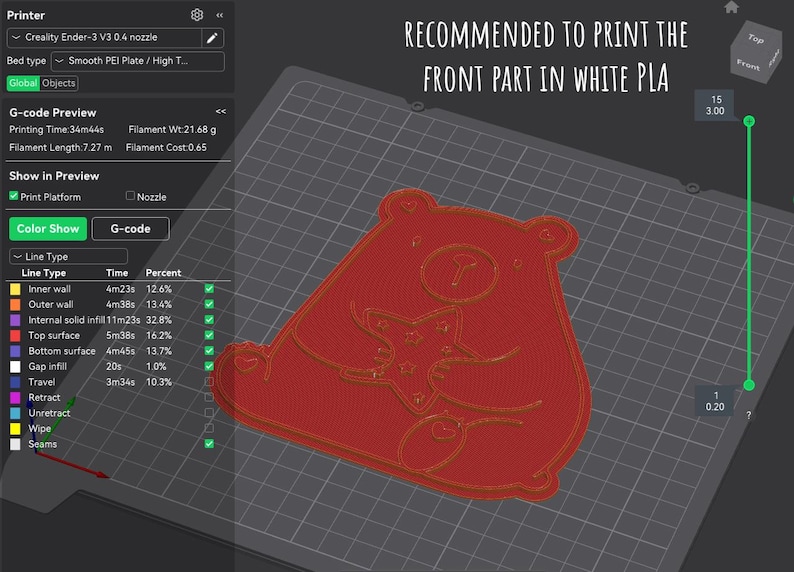Collapse the Printer panel with double arrows
Screen dimensions: 794x572
tap(220, 15)
